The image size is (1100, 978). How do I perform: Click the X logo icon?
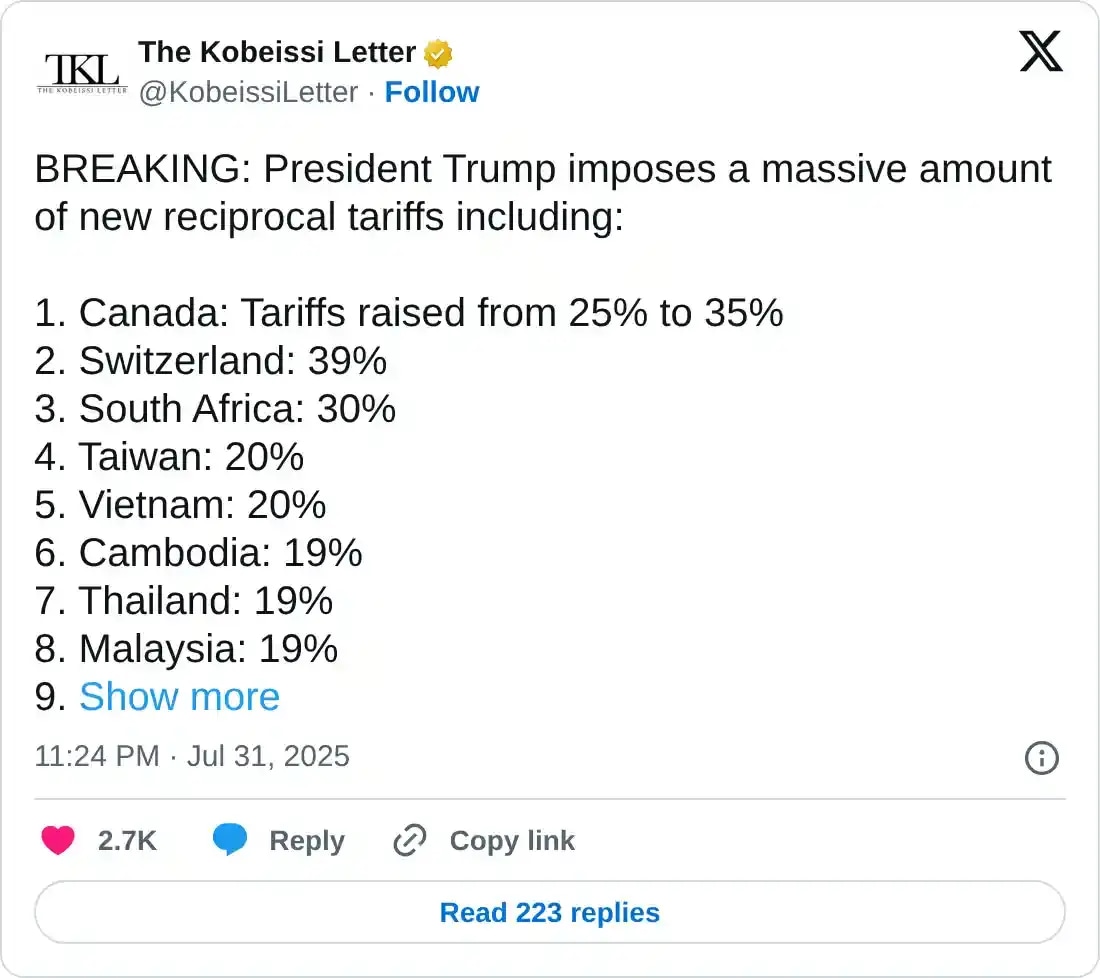pyautogui.click(x=1041, y=51)
